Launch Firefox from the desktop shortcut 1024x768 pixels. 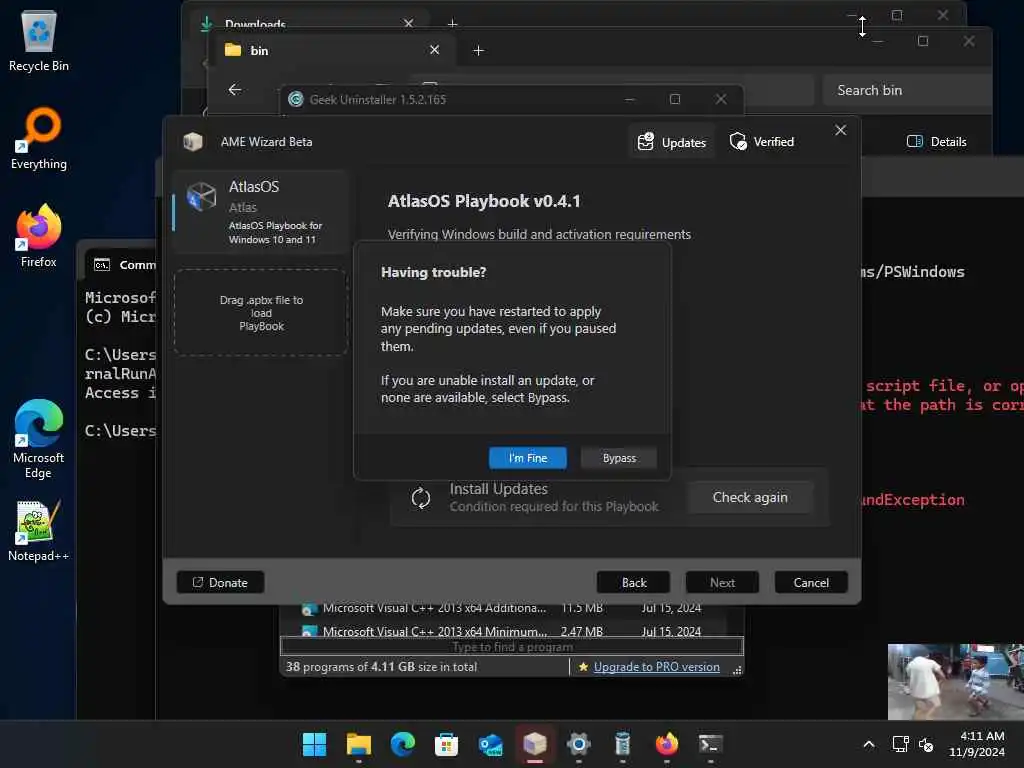(x=39, y=236)
